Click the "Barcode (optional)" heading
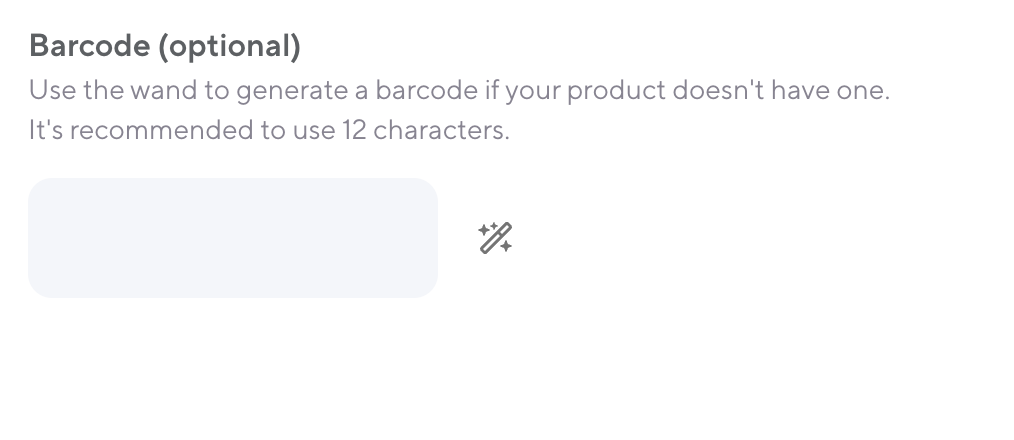The height and width of the screenshot is (440, 1014). click(x=165, y=46)
